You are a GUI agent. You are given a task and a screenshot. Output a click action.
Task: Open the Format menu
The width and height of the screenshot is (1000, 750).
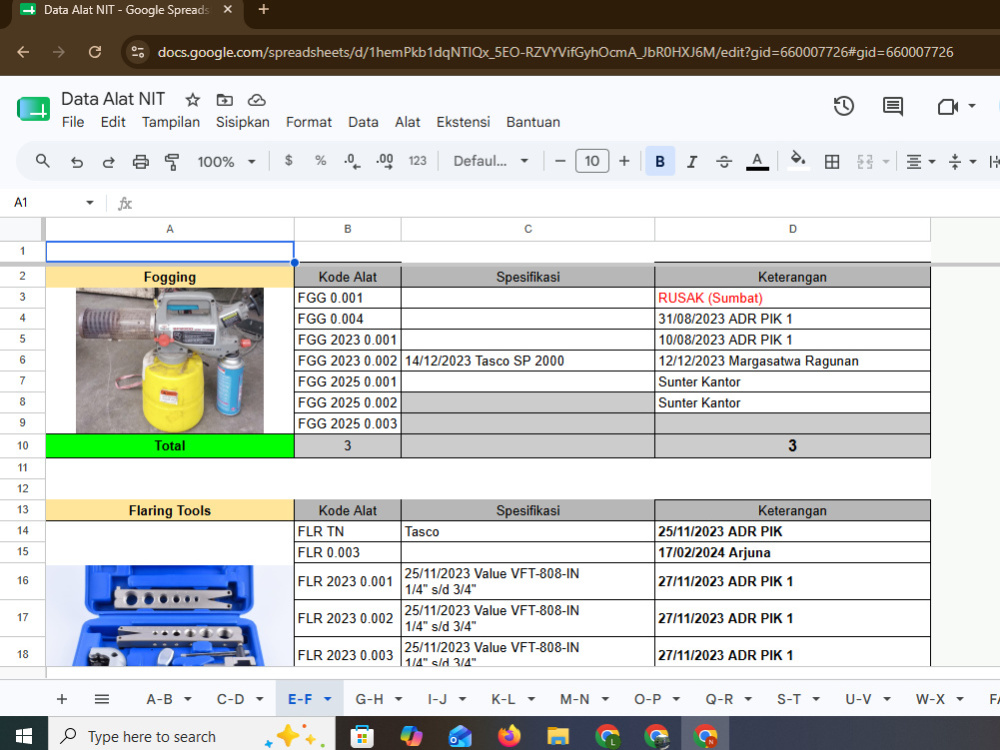(x=309, y=122)
